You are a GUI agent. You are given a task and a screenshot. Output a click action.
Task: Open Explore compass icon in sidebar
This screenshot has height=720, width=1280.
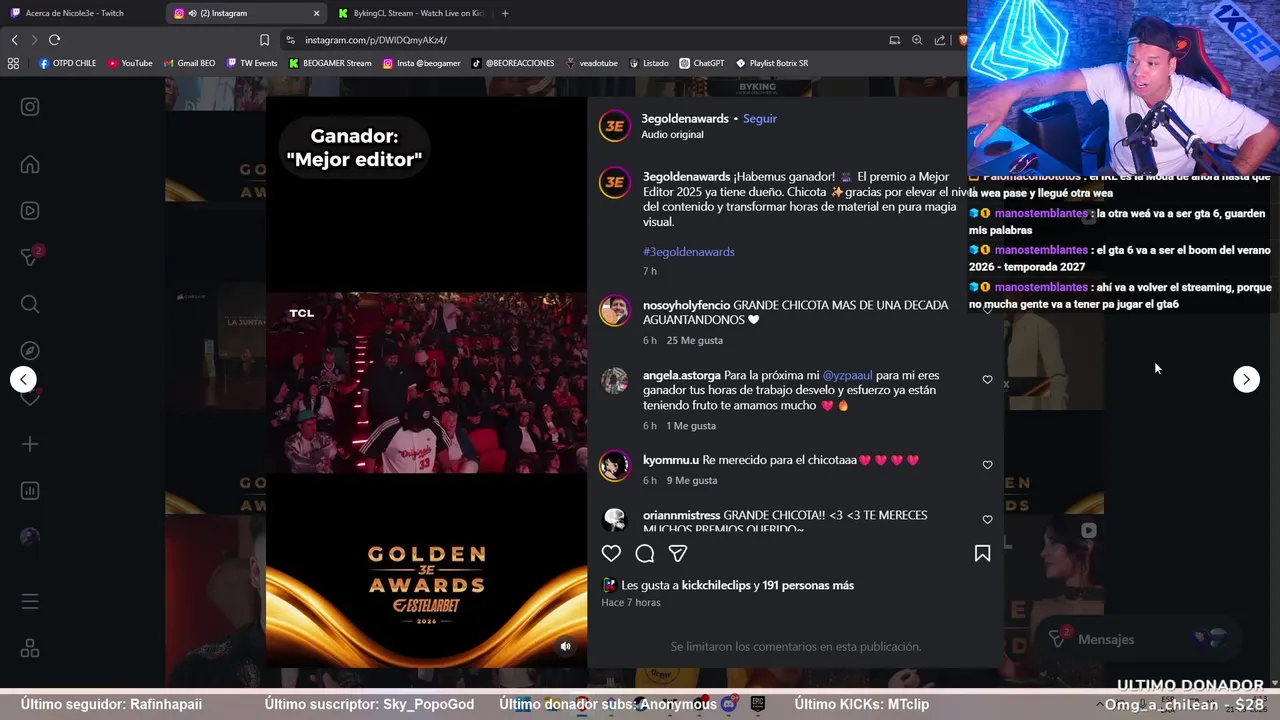30,351
